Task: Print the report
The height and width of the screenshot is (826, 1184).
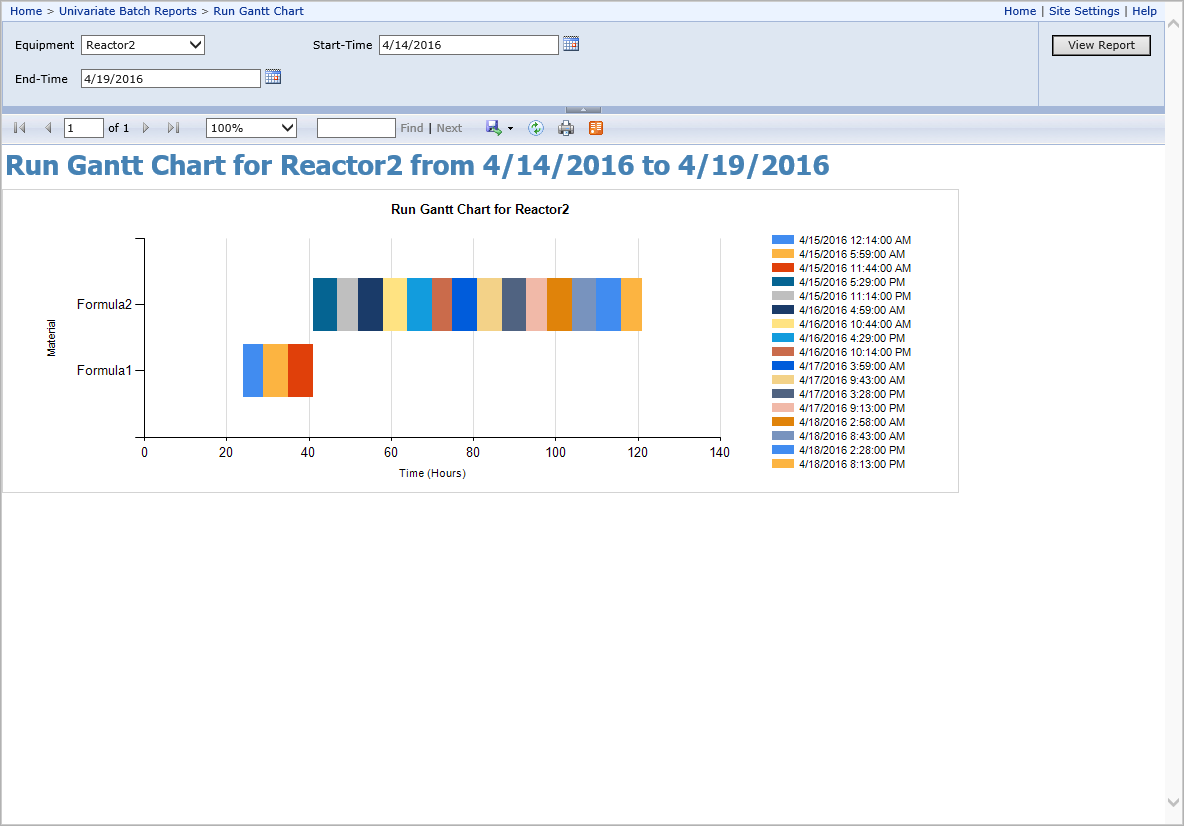Action: [566, 128]
